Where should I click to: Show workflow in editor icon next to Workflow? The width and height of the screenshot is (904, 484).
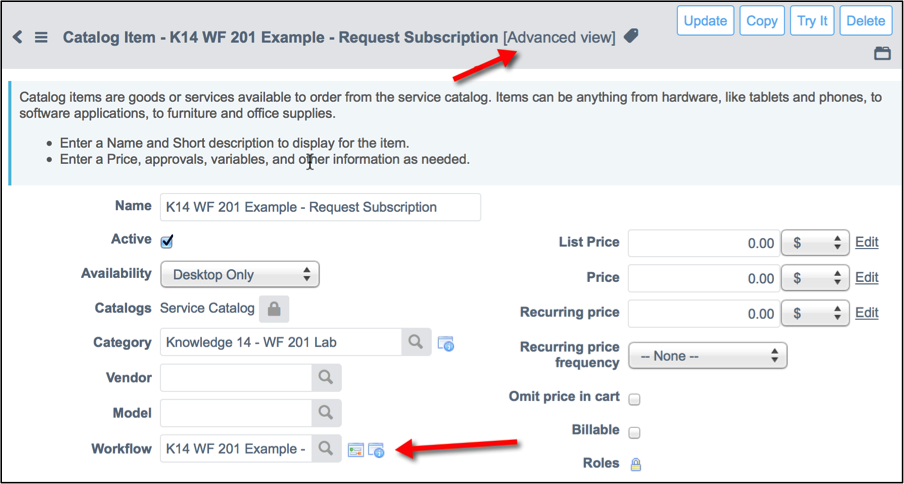pos(356,450)
